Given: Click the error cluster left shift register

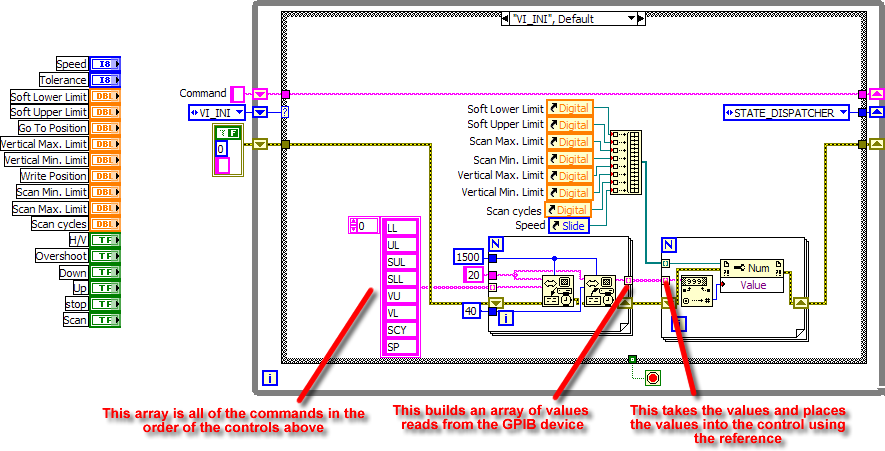Looking at the screenshot, I should click(260, 145).
